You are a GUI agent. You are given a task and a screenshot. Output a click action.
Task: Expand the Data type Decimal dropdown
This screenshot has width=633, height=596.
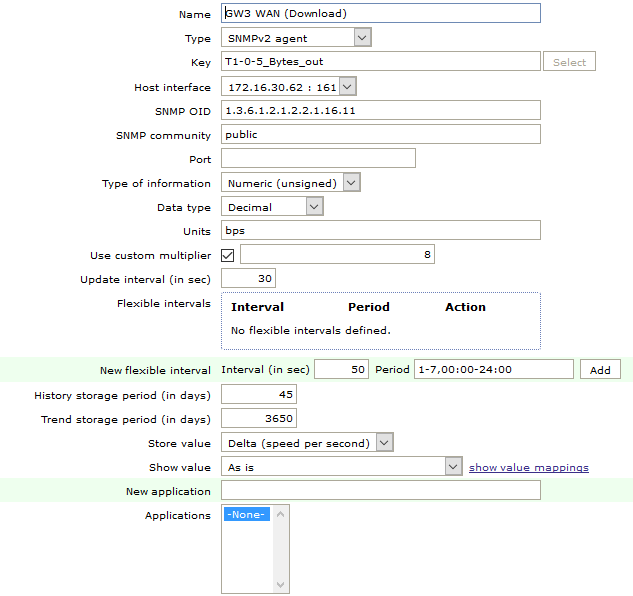[272, 207]
